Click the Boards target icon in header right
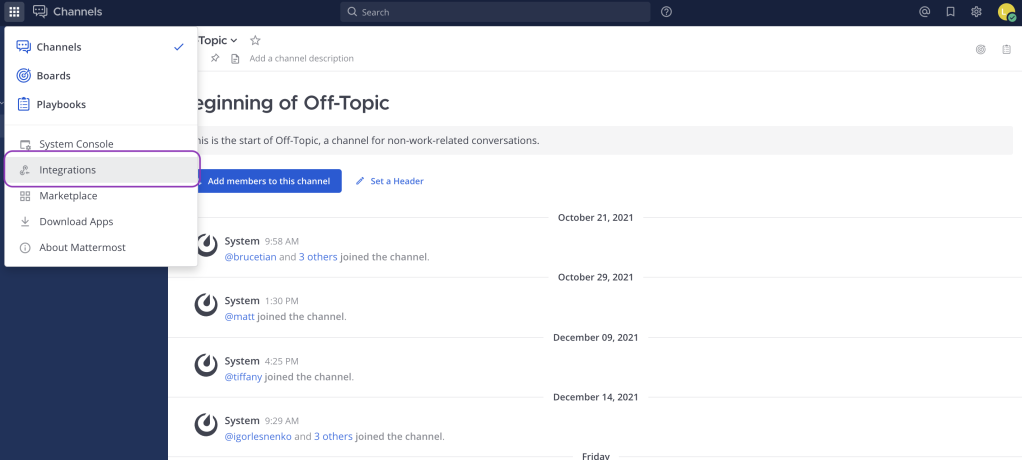 pyautogui.click(x=980, y=50)
